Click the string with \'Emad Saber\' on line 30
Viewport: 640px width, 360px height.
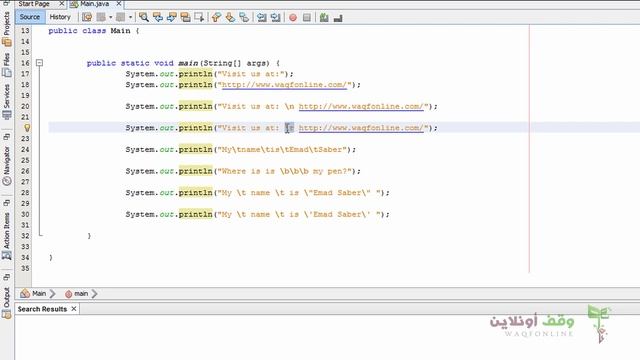click(299, 214)
